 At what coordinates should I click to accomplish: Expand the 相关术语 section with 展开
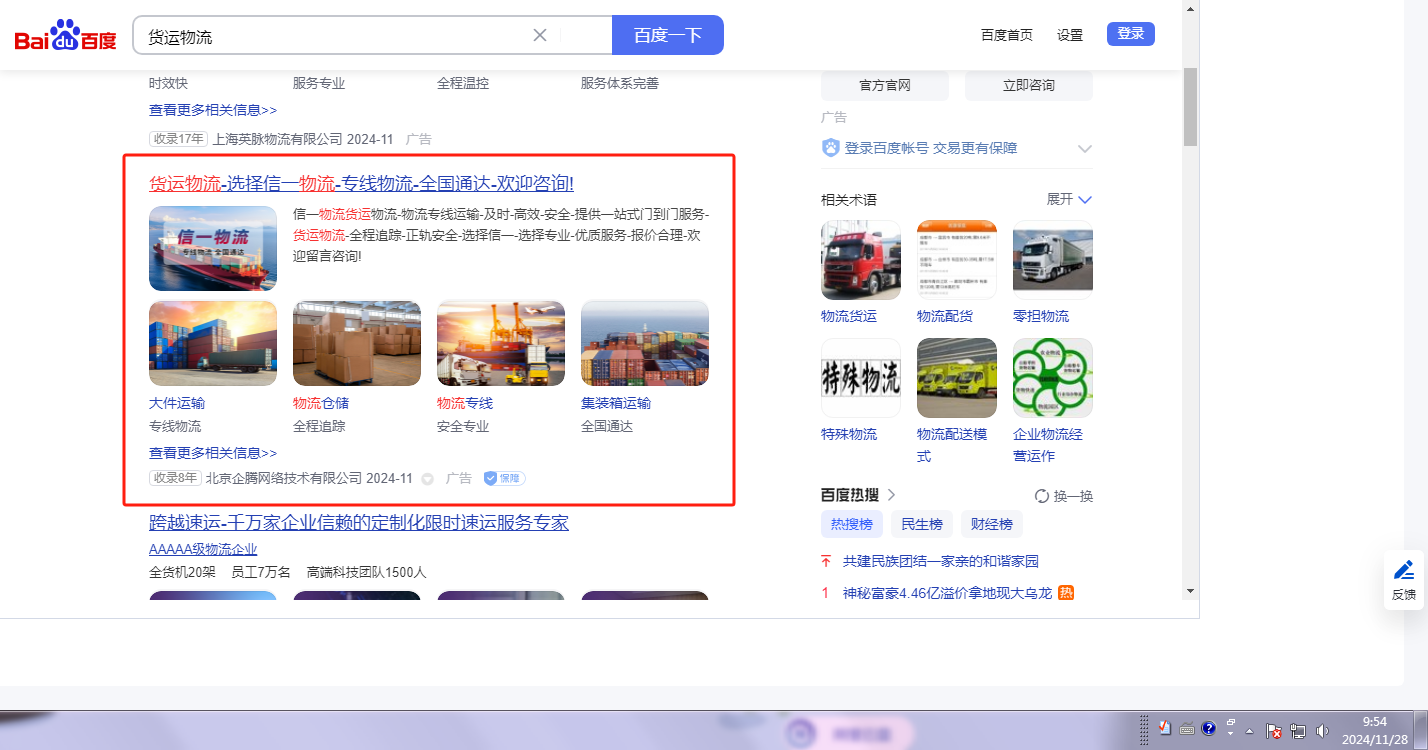pyautogui.click(x=1069, y=199)
